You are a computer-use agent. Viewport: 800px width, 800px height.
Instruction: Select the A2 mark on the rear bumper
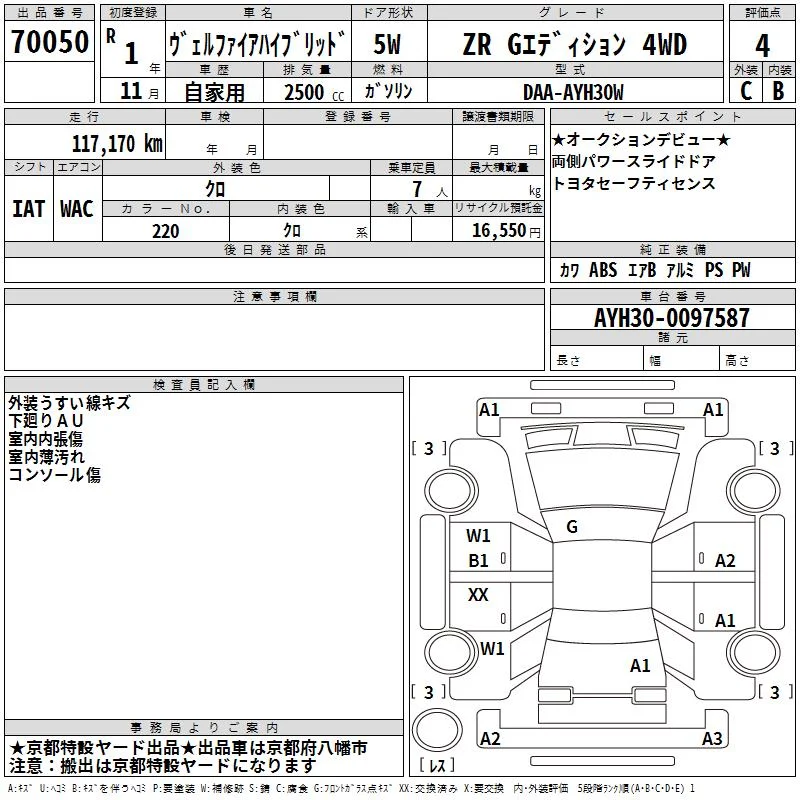point(490,738)
